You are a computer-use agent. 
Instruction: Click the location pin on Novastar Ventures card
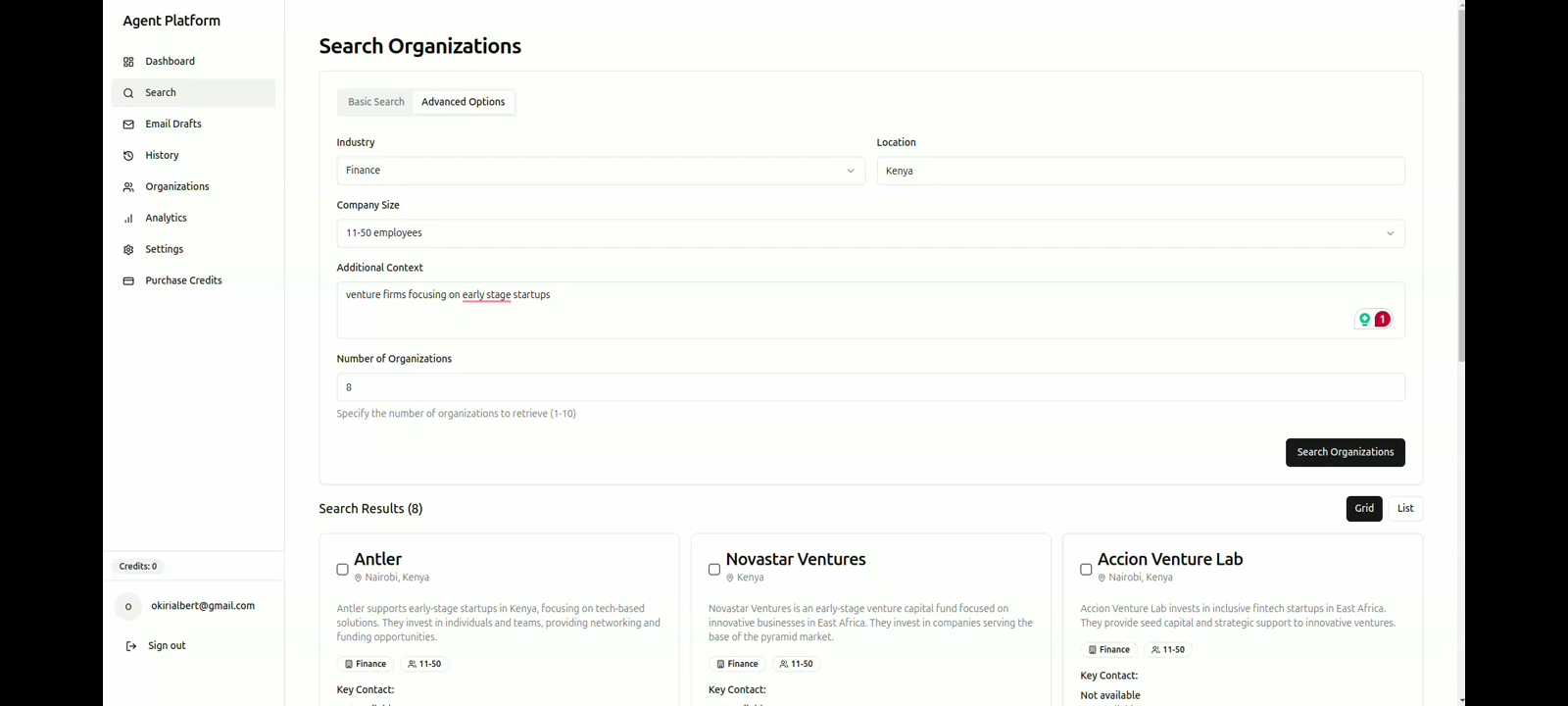pos(730,579)
